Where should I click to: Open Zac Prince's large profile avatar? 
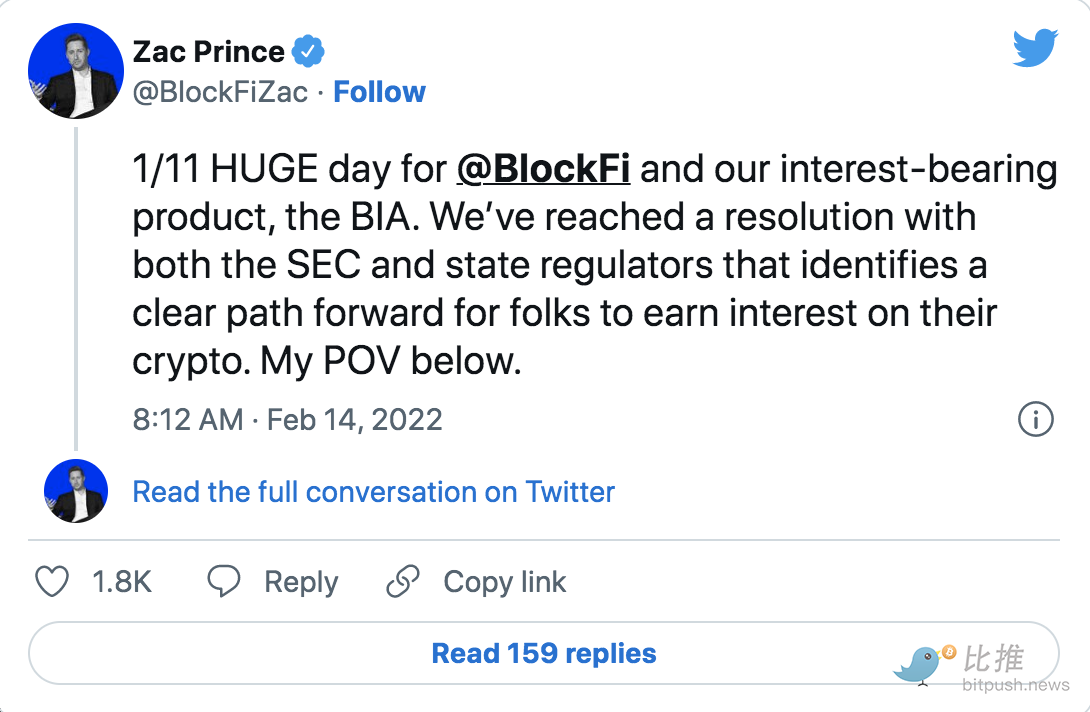click(x=76, y=71)
